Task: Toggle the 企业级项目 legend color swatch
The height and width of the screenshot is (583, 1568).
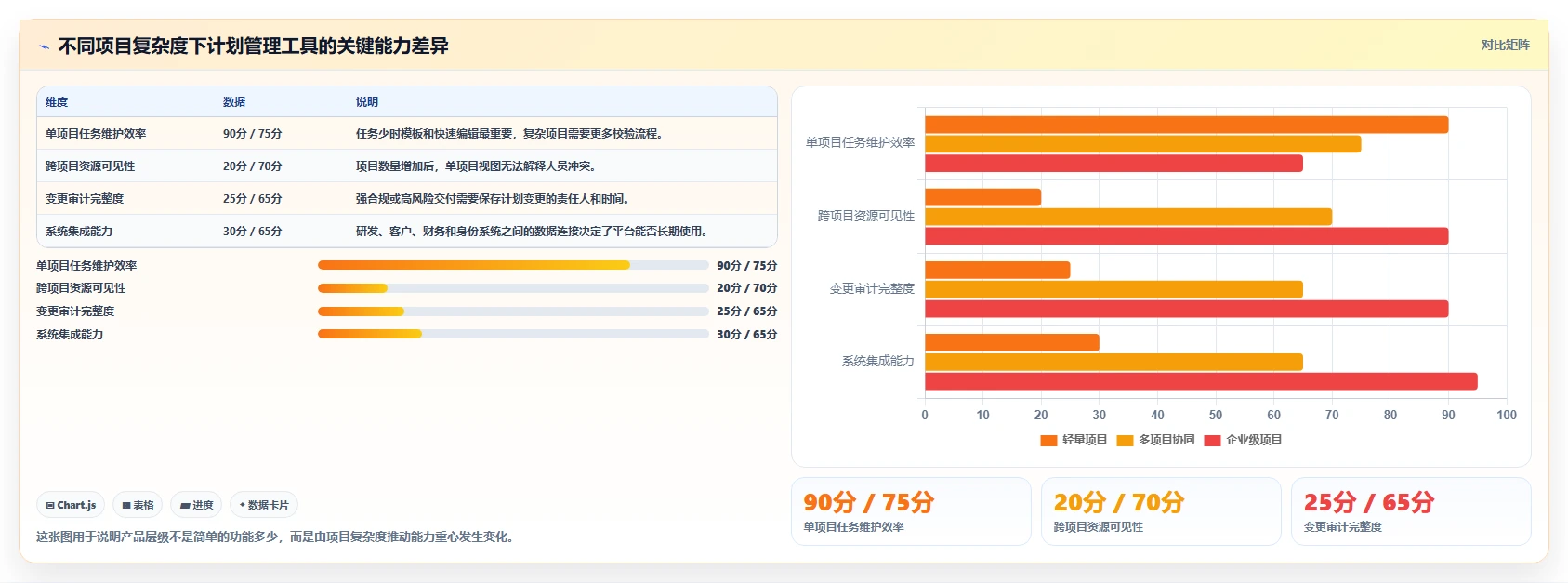Action: (1212, 441)
